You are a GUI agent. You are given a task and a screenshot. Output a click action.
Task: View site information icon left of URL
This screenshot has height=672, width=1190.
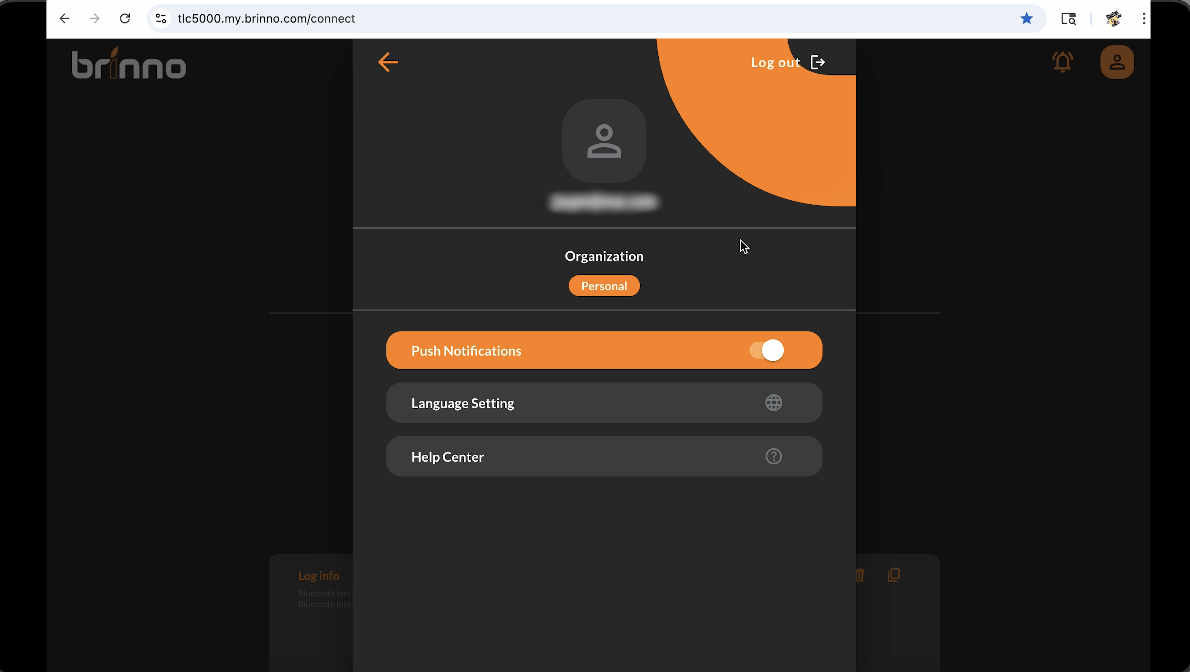pos(160,18)
